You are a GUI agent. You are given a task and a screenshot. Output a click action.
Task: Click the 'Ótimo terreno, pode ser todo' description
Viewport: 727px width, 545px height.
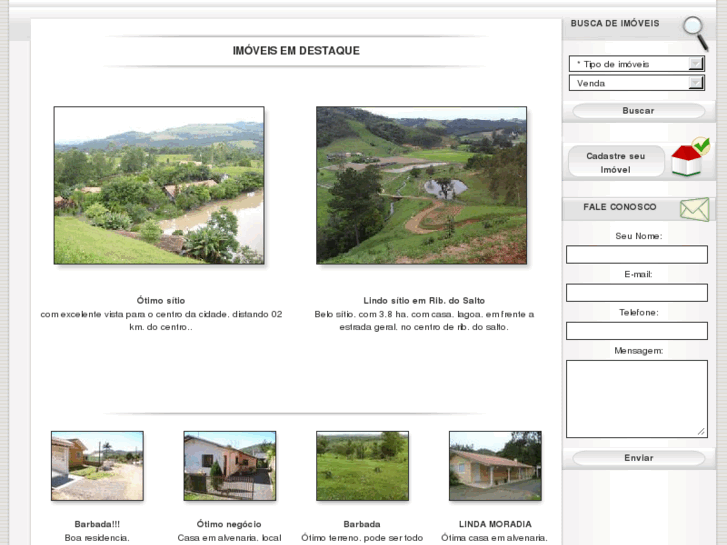pos(362,538)
